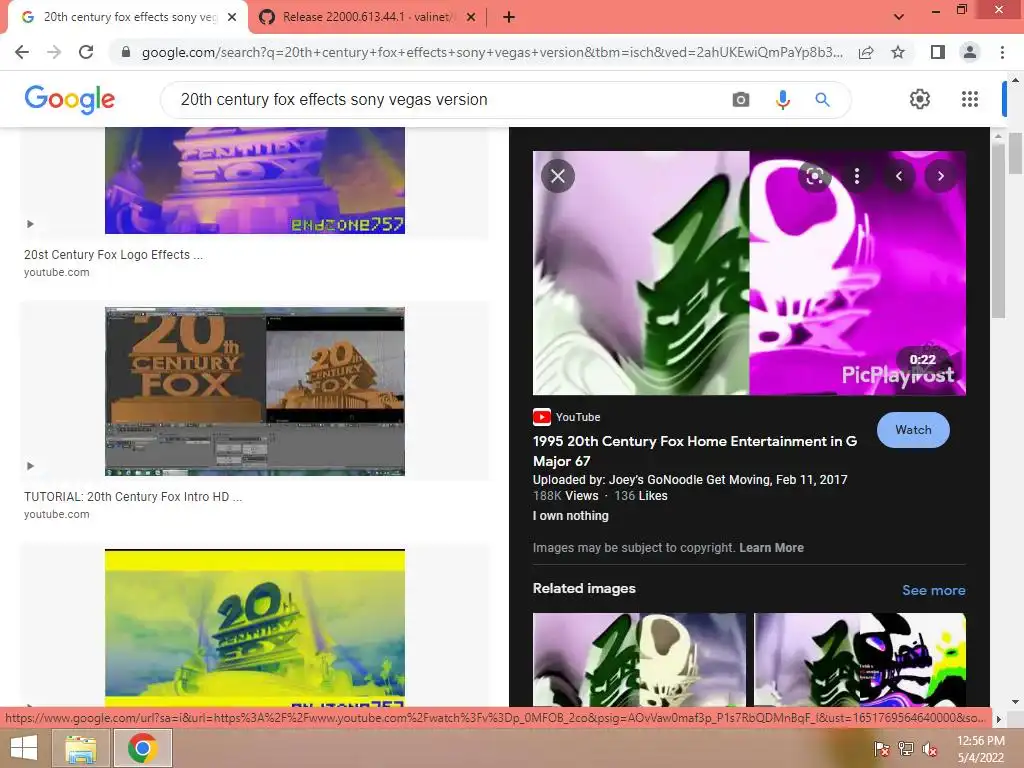
Task: Open the browser side panel
Action: pos(938,52)
